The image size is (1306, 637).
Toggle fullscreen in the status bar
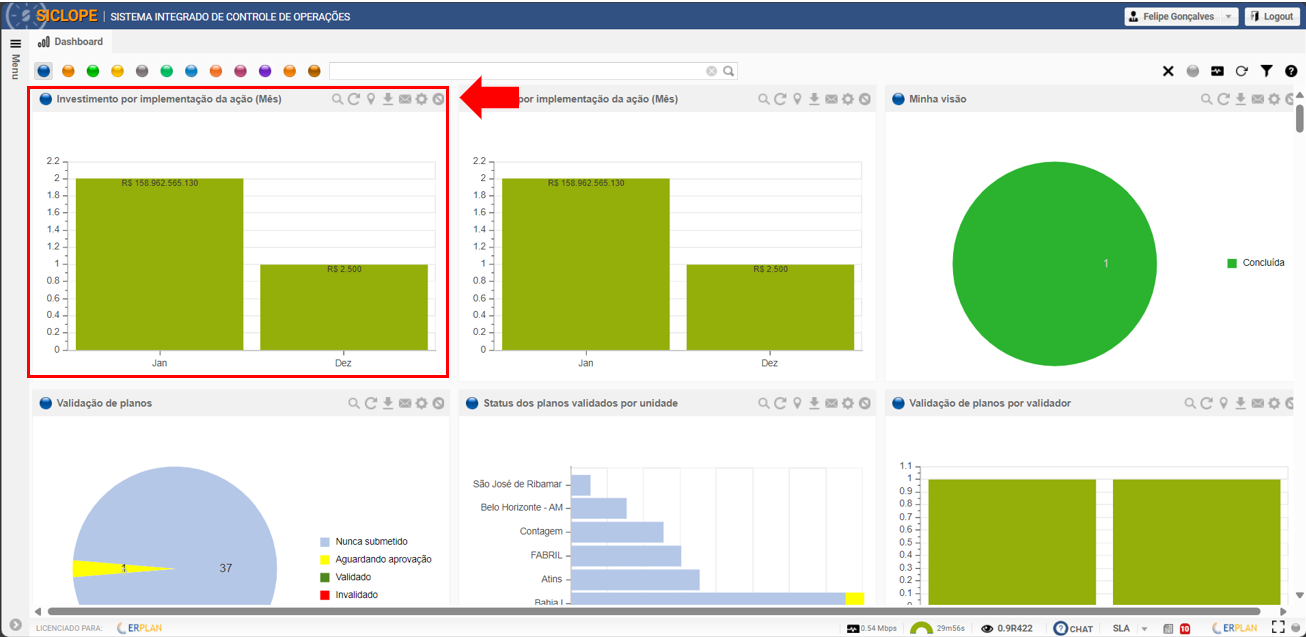click(1278, 627)
